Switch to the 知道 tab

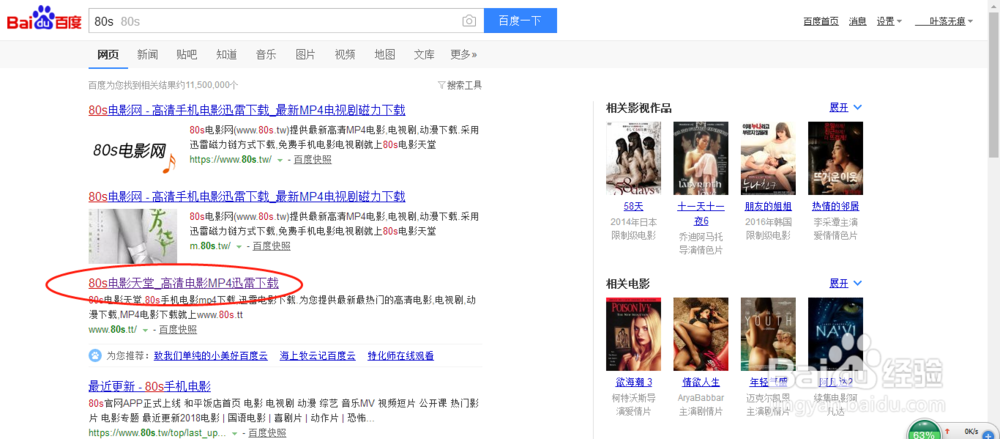click(x=226, y=54)
